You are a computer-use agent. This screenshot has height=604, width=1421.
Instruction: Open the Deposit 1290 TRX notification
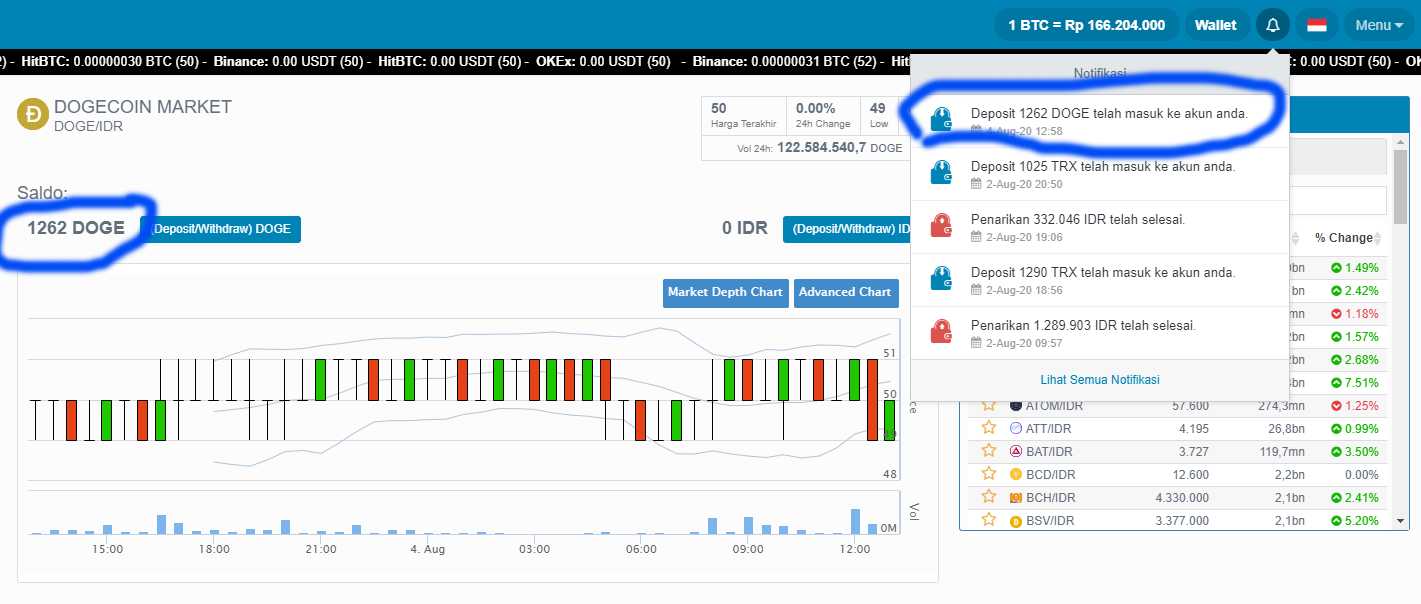pos(1099,279)
